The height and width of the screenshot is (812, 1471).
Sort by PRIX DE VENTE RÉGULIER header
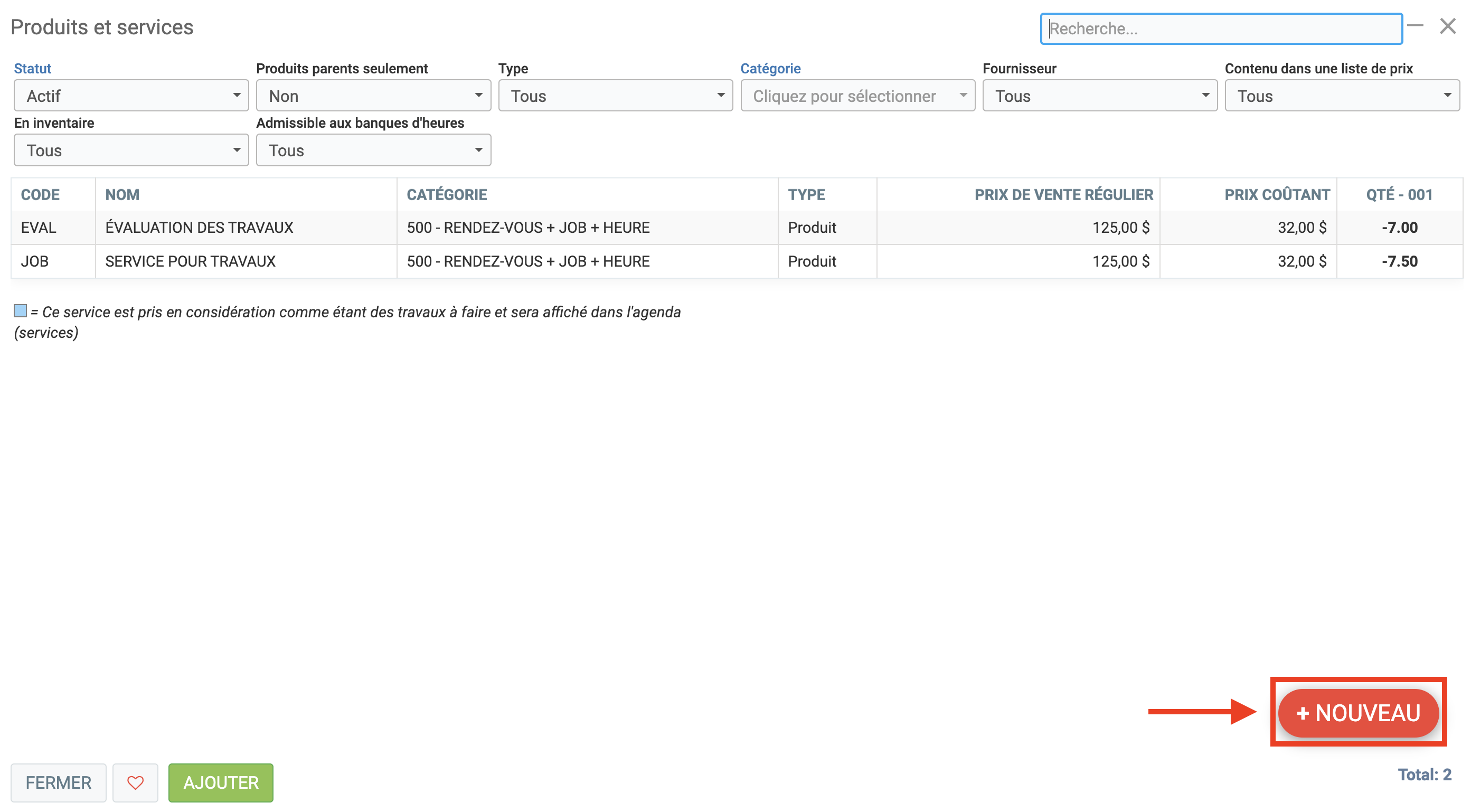(1063, 195)
